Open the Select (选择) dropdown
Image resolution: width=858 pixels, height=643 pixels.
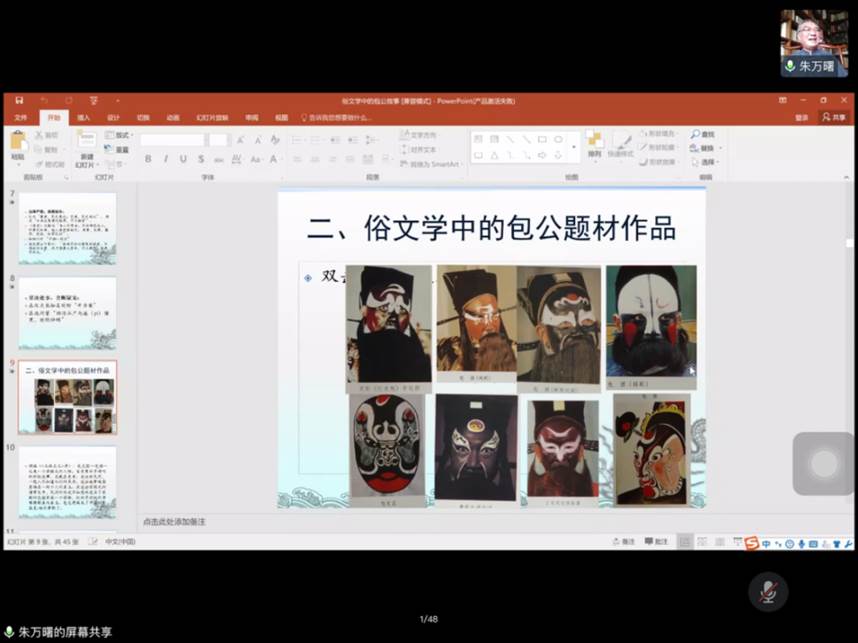[x=707, y=162]
